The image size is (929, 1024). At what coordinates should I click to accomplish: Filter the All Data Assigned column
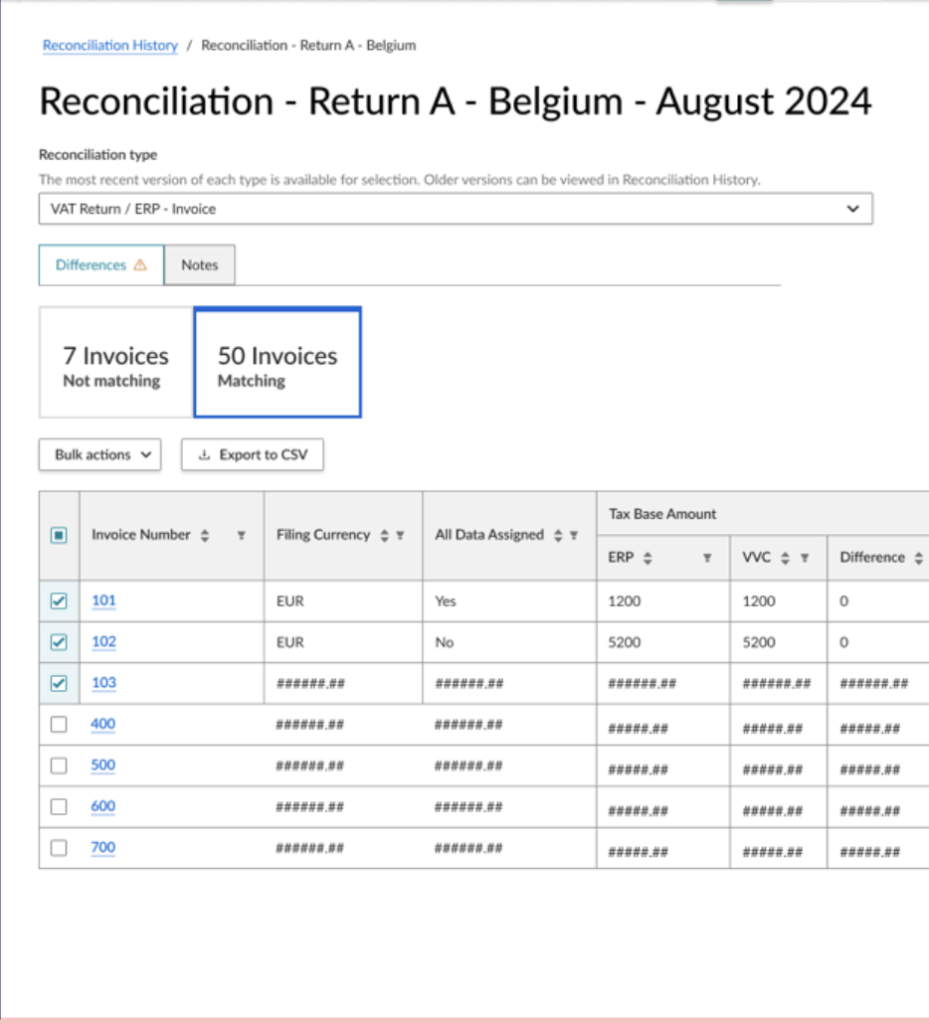[574, 536]
